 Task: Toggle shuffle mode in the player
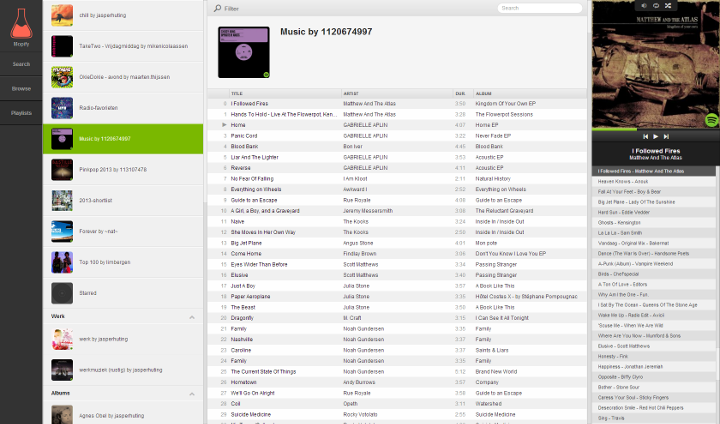coord(667,6)
